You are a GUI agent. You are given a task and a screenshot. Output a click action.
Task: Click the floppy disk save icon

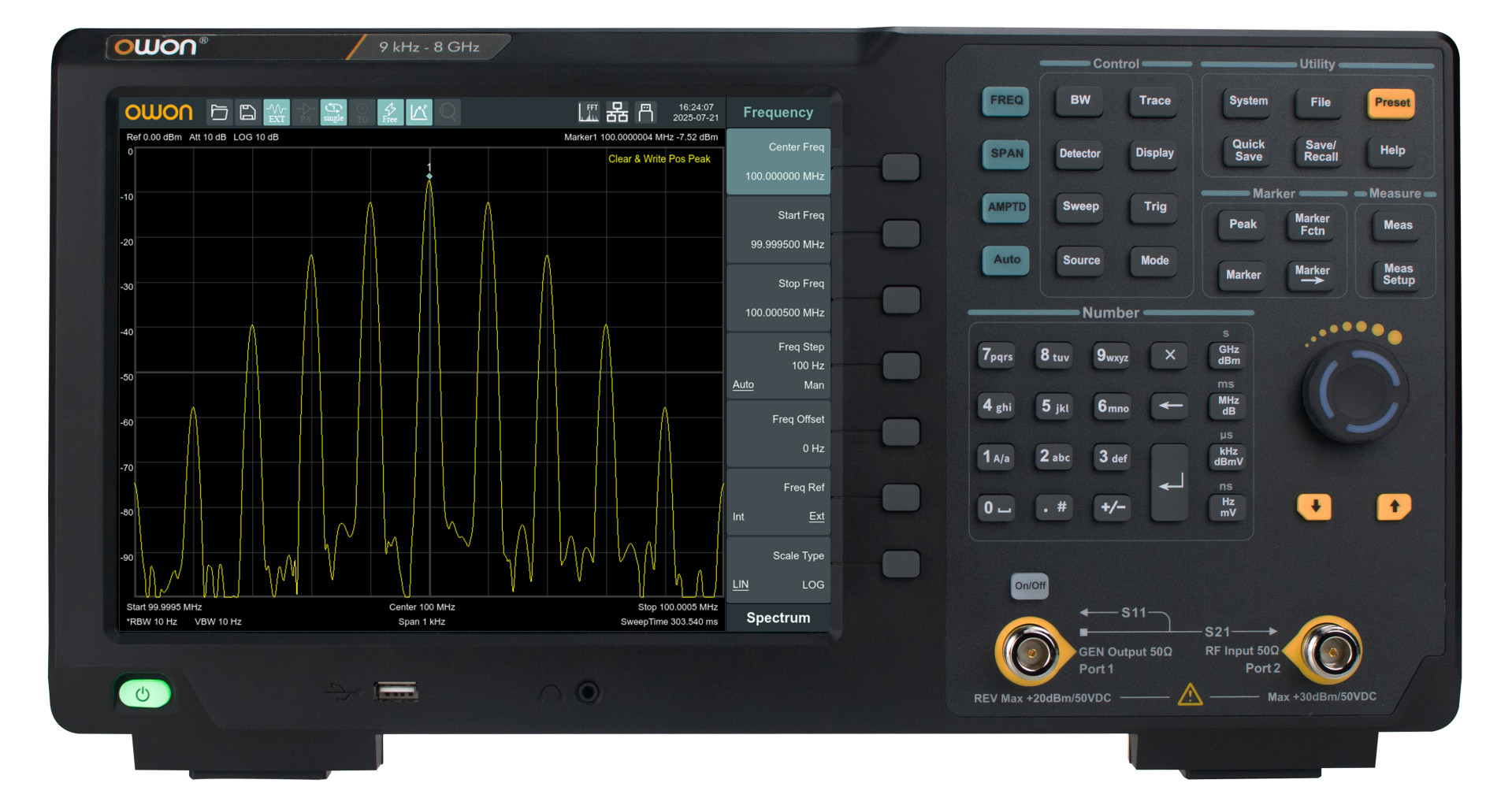[247, 113]
